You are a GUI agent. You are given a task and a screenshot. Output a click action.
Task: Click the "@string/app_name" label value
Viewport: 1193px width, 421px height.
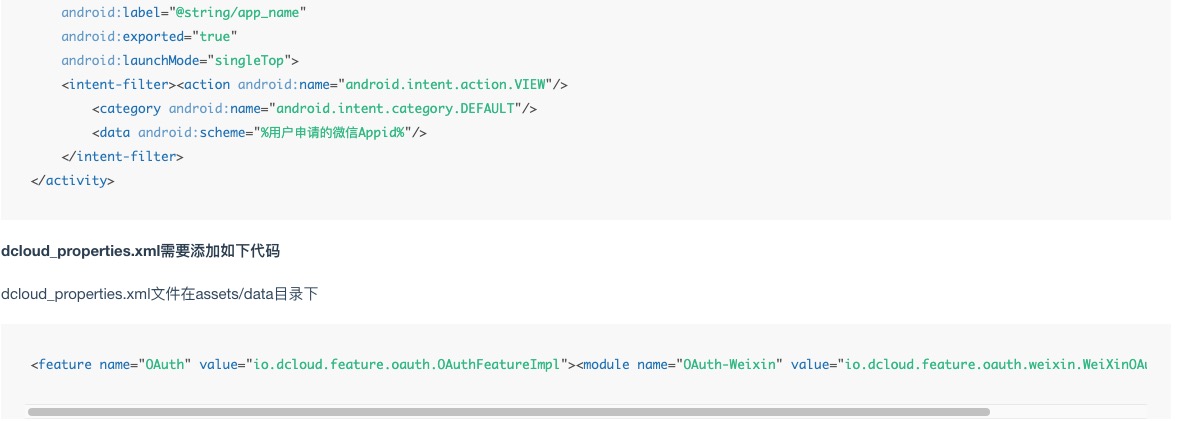click(x=240, y=12)
